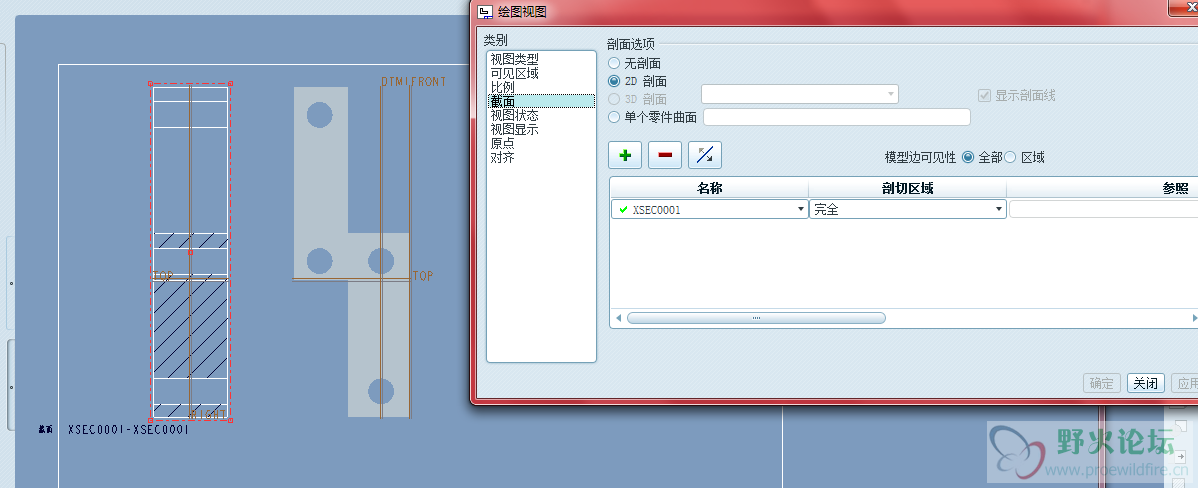Screen dimensions: 1198x488
Task: Toggle the 显示剖面线 checkbox
Action: coord(984,95)
